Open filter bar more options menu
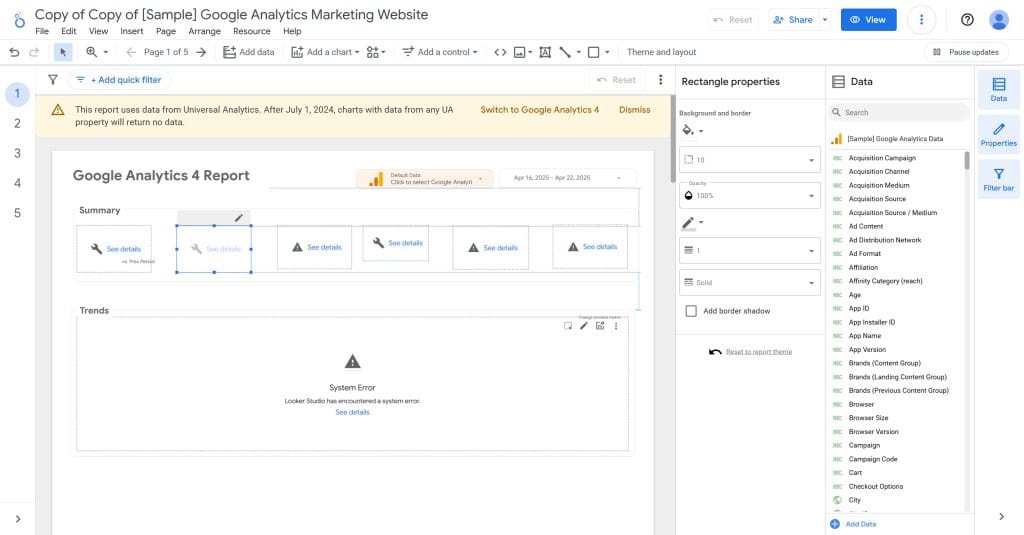Image resolution: width=1024 pixels, height=535 pixels. pyautogui.click(x=660, y=80)
